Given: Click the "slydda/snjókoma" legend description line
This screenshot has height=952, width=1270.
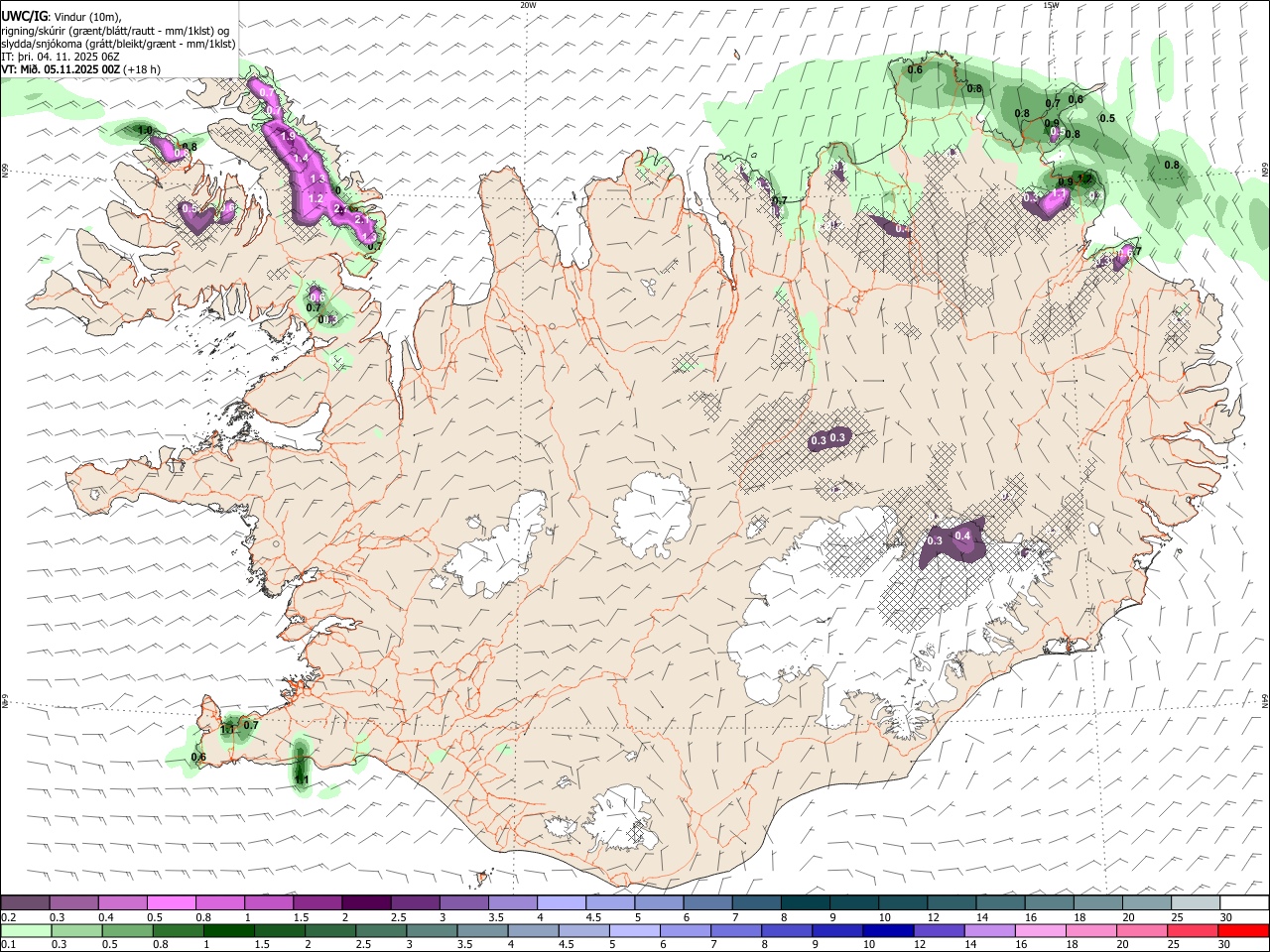Looking at the screenshot, I should click(119, 44).
